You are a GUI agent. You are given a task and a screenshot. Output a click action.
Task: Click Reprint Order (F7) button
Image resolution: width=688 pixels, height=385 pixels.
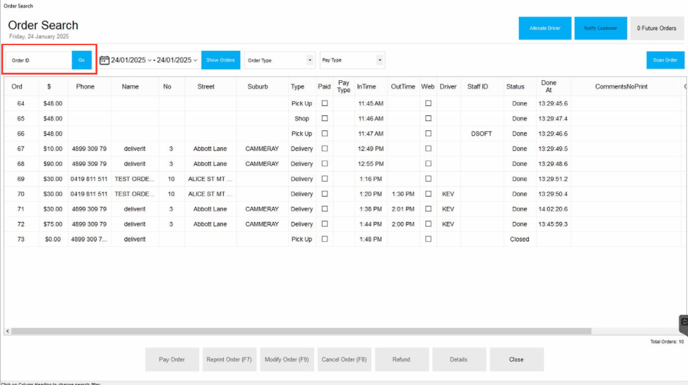(229, 360)
